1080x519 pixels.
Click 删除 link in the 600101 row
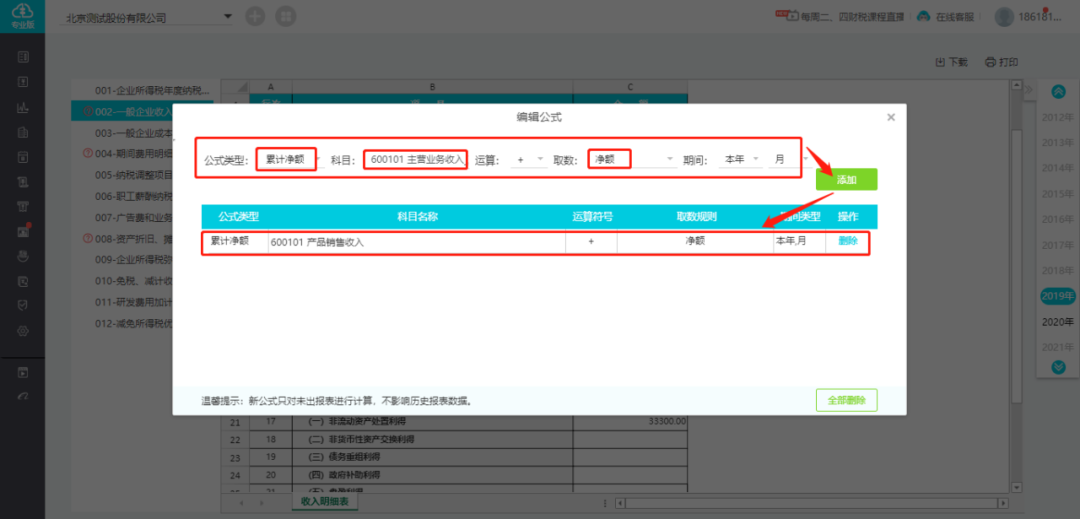pyautogui.click(x=848, y=241)
